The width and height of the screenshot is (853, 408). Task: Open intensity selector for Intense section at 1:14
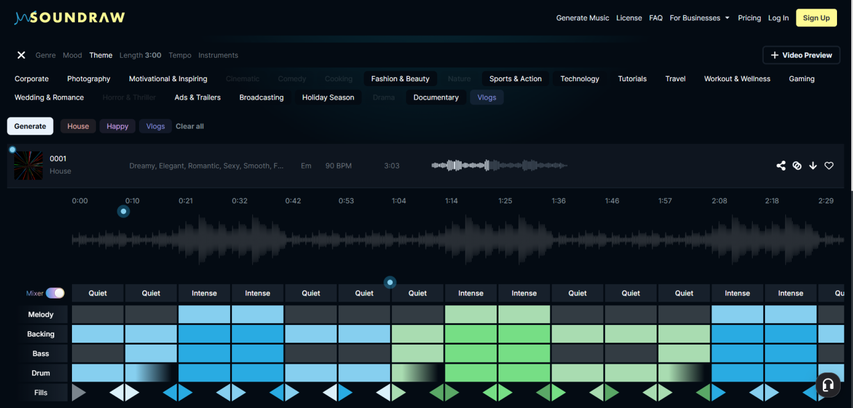[471, 293]
